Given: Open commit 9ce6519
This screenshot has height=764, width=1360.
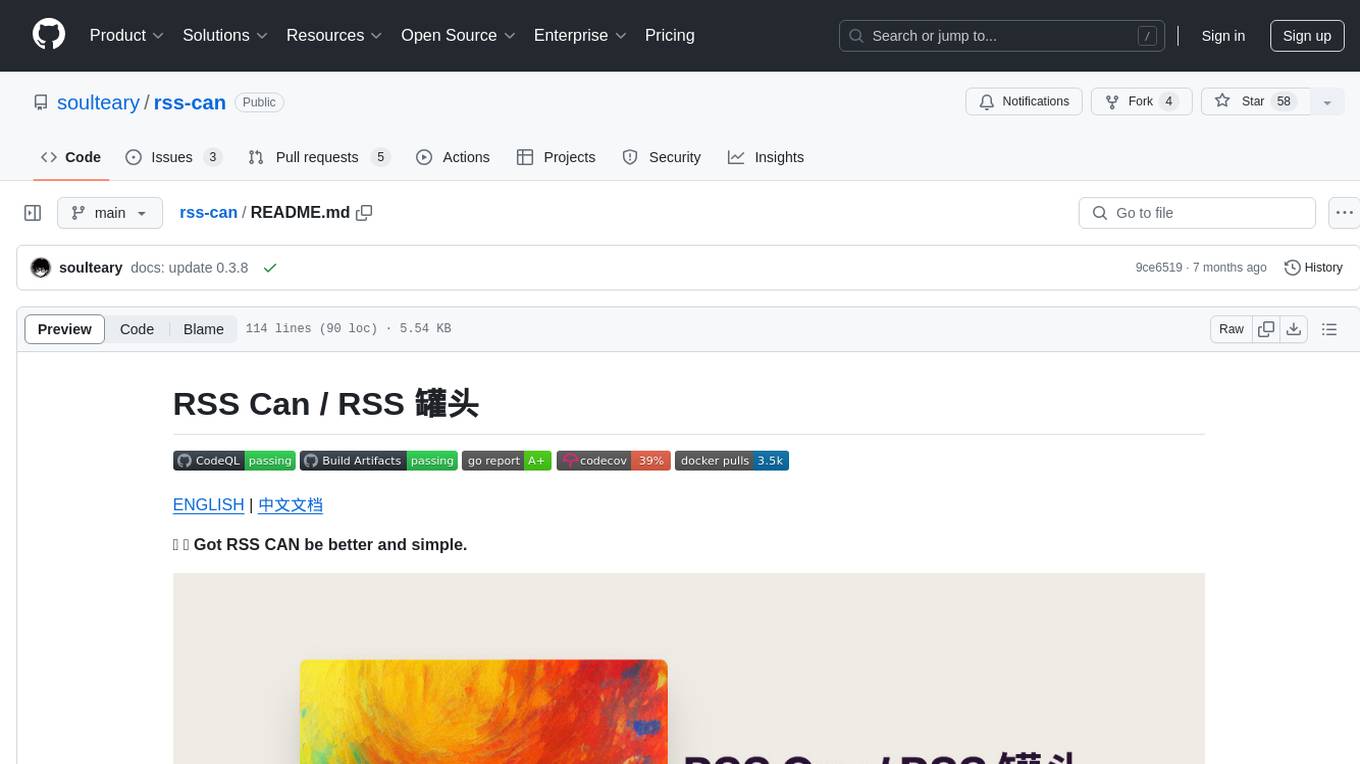Looking at the screenshot, I should pyautogui.click(x=1159, y=268).
